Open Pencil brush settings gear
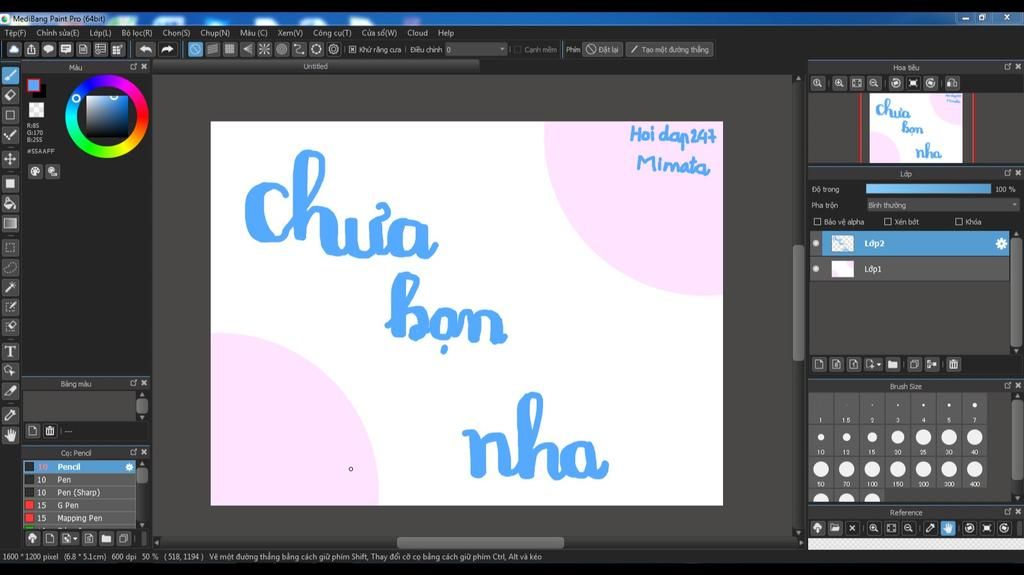Image resolution: width=1024 pixels, height=575 pixels. 129,467
